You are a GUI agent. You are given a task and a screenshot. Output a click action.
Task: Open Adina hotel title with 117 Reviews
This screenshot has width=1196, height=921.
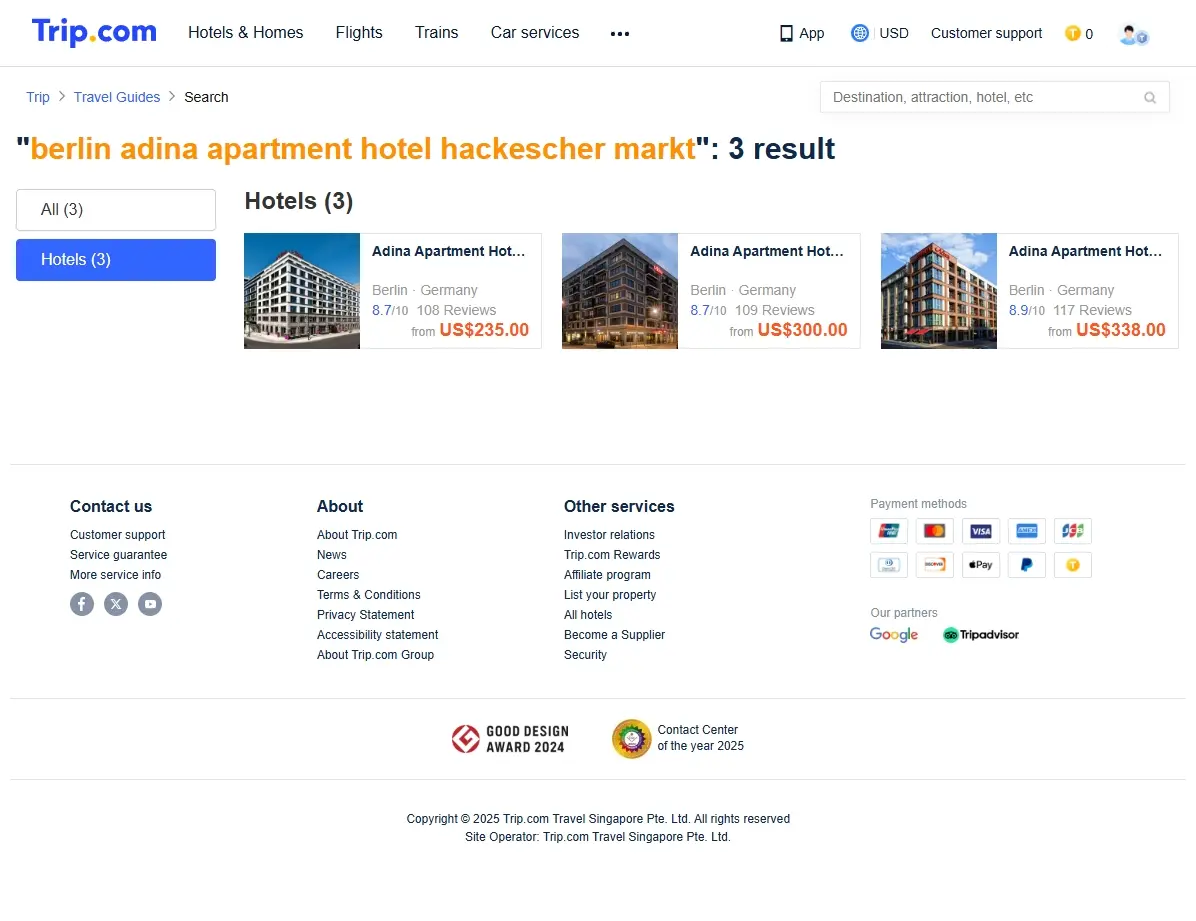1085,252
